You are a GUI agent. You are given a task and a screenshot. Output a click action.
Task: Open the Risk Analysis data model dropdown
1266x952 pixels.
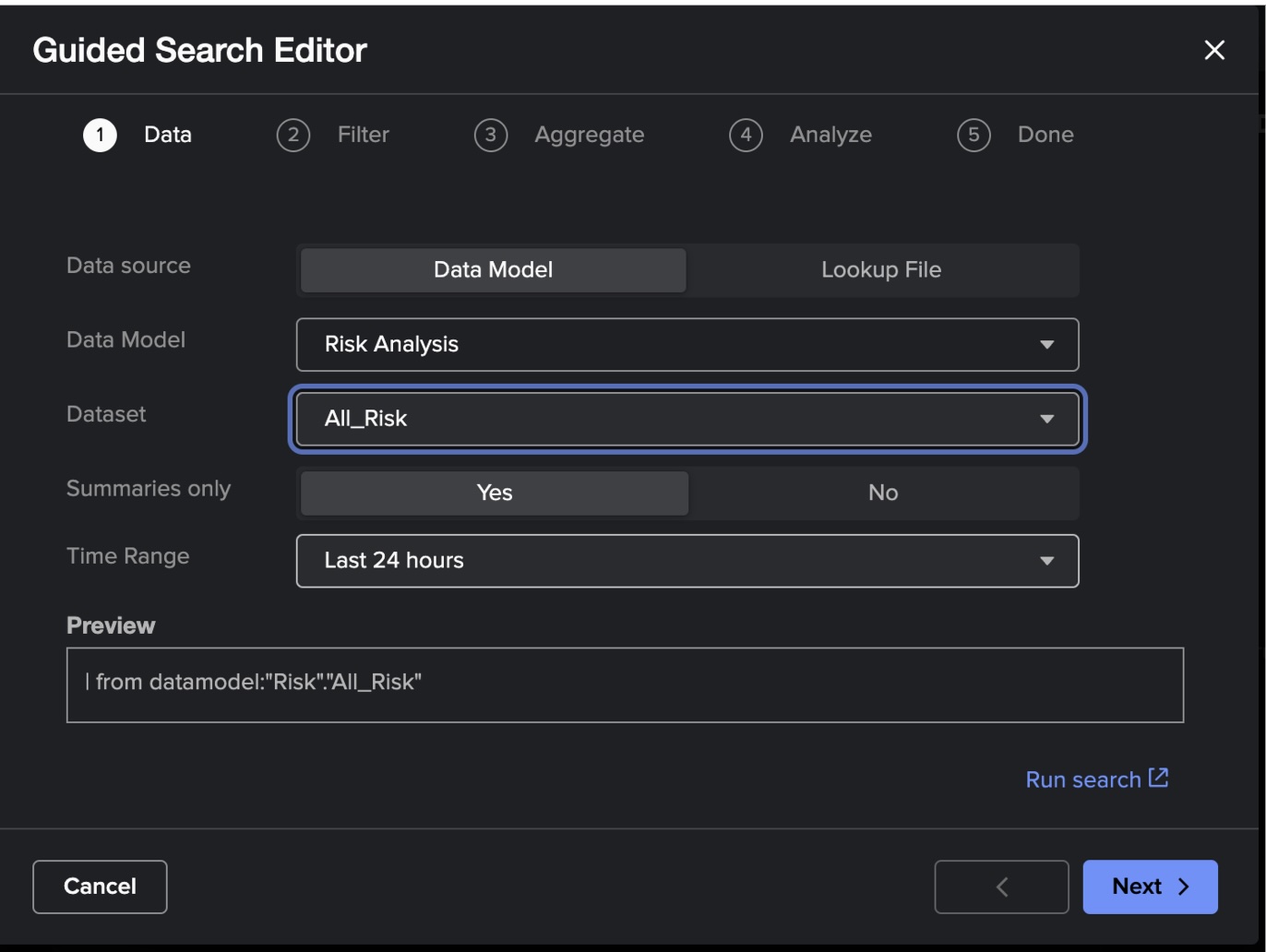[x=687, y=345]
